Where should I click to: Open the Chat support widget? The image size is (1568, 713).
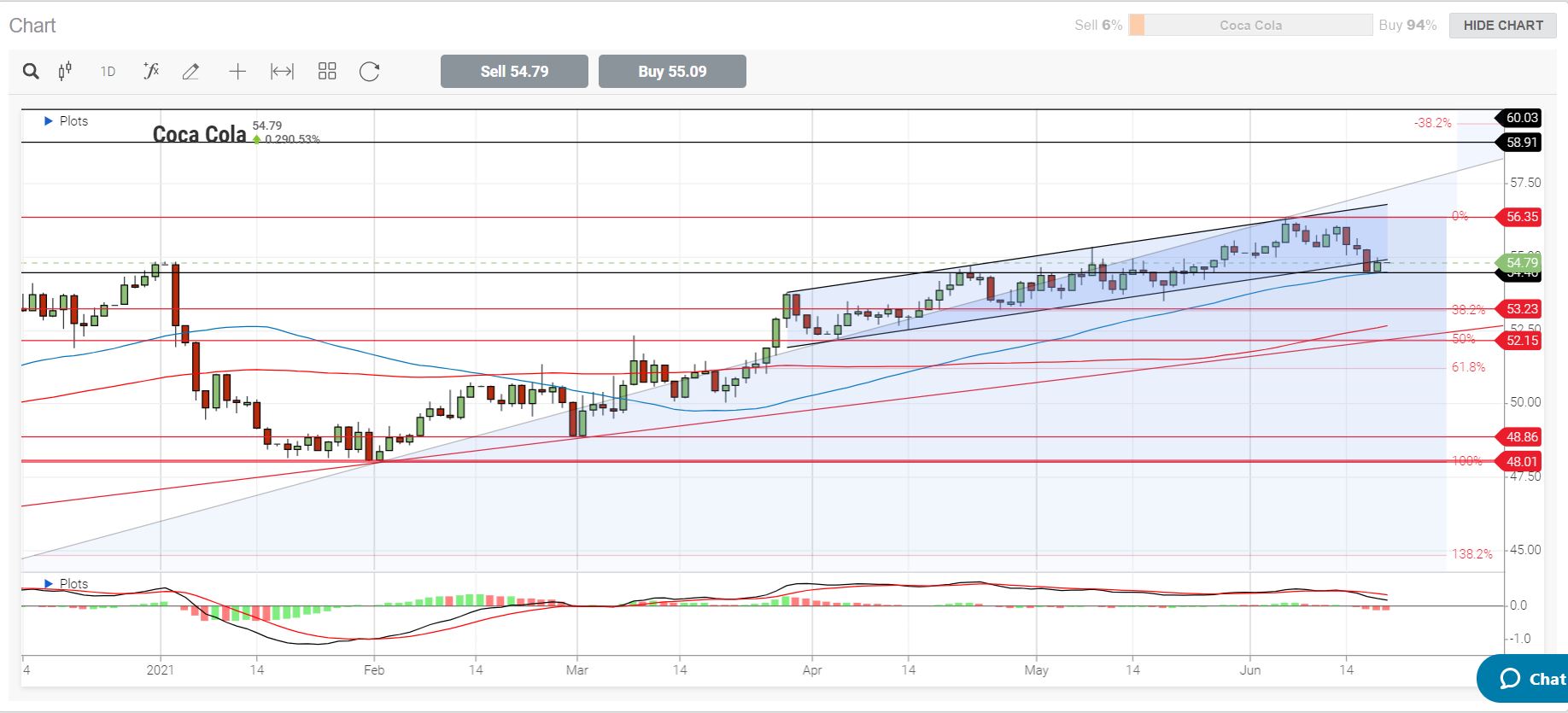point(1524,679)
